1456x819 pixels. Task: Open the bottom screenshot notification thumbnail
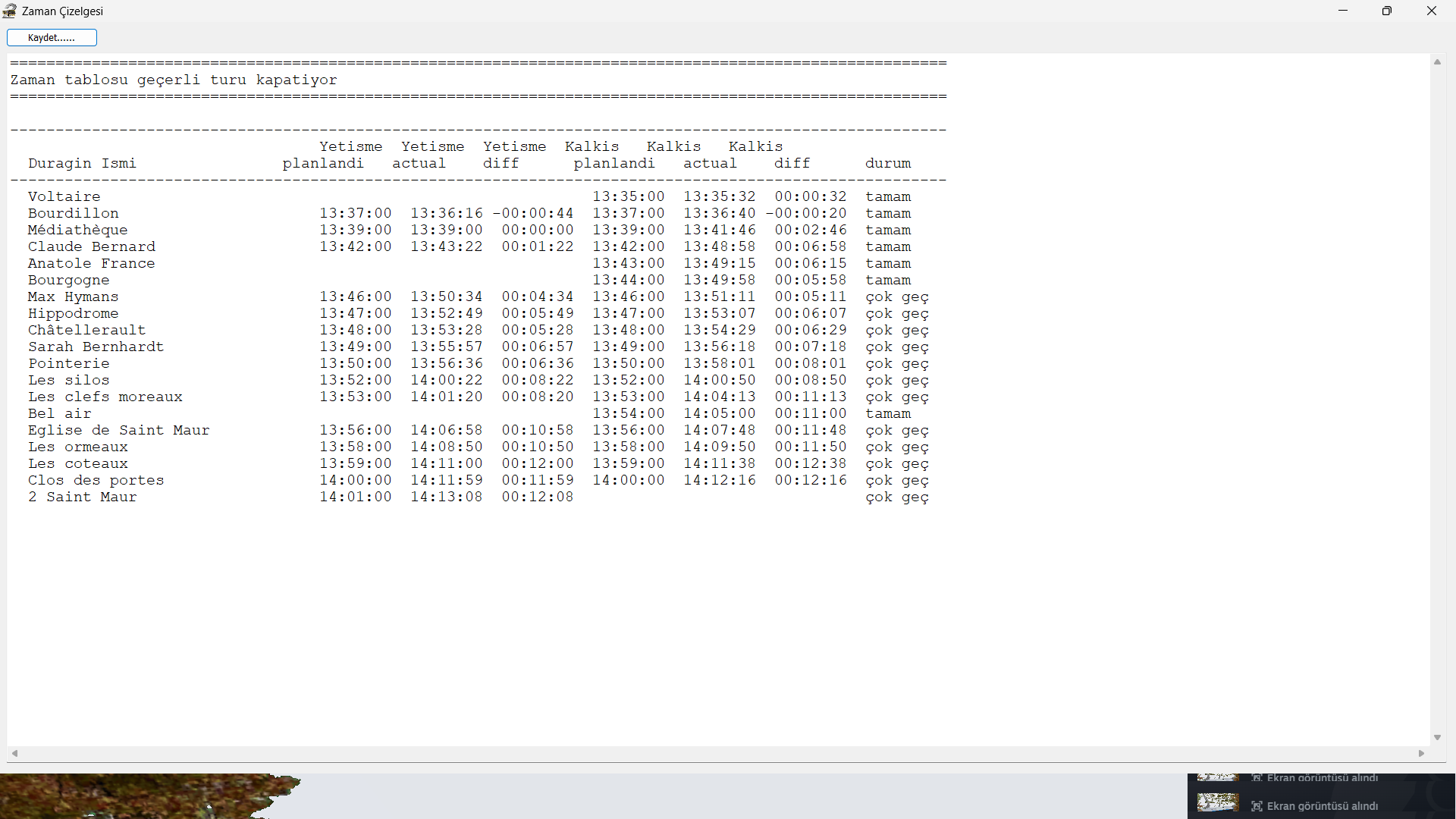pos(1218,802)
